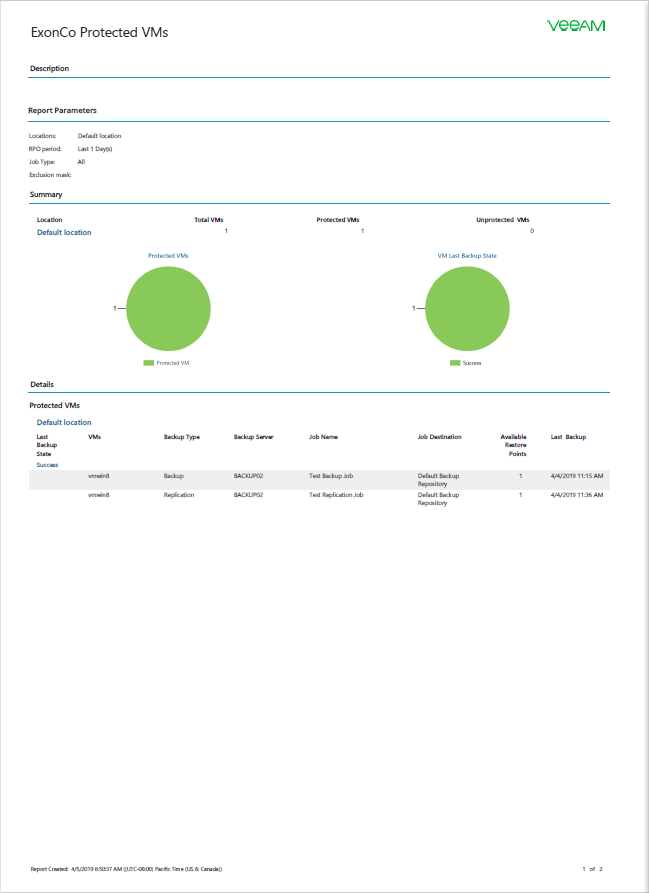Click the 'Last 1 Day(s)' value
Image resolution: width=649 pixels, height=893 pixels.
(x=95, y=149)
